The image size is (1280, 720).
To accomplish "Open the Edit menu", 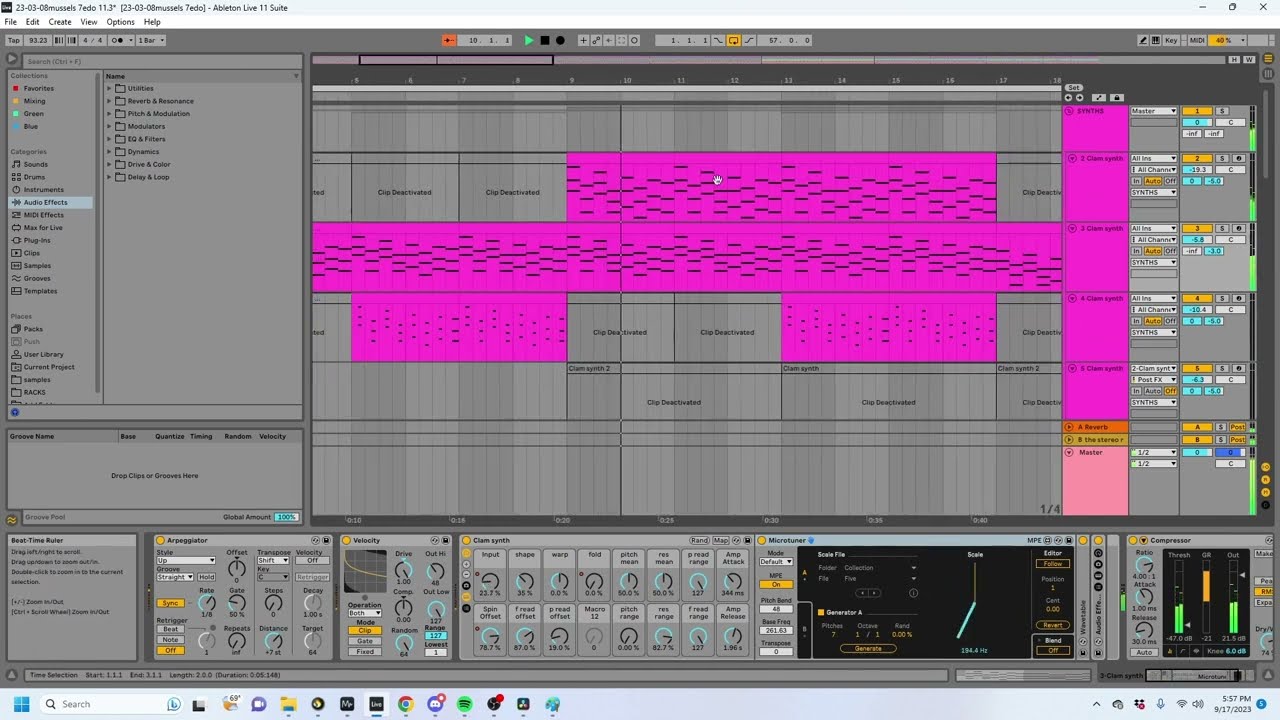I will 33,22.
